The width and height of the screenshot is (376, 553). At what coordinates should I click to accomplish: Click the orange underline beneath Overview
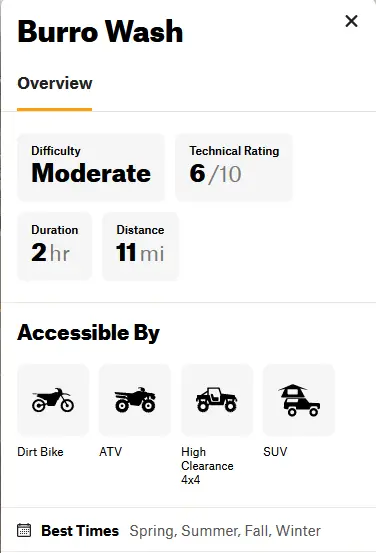point(55,110)
